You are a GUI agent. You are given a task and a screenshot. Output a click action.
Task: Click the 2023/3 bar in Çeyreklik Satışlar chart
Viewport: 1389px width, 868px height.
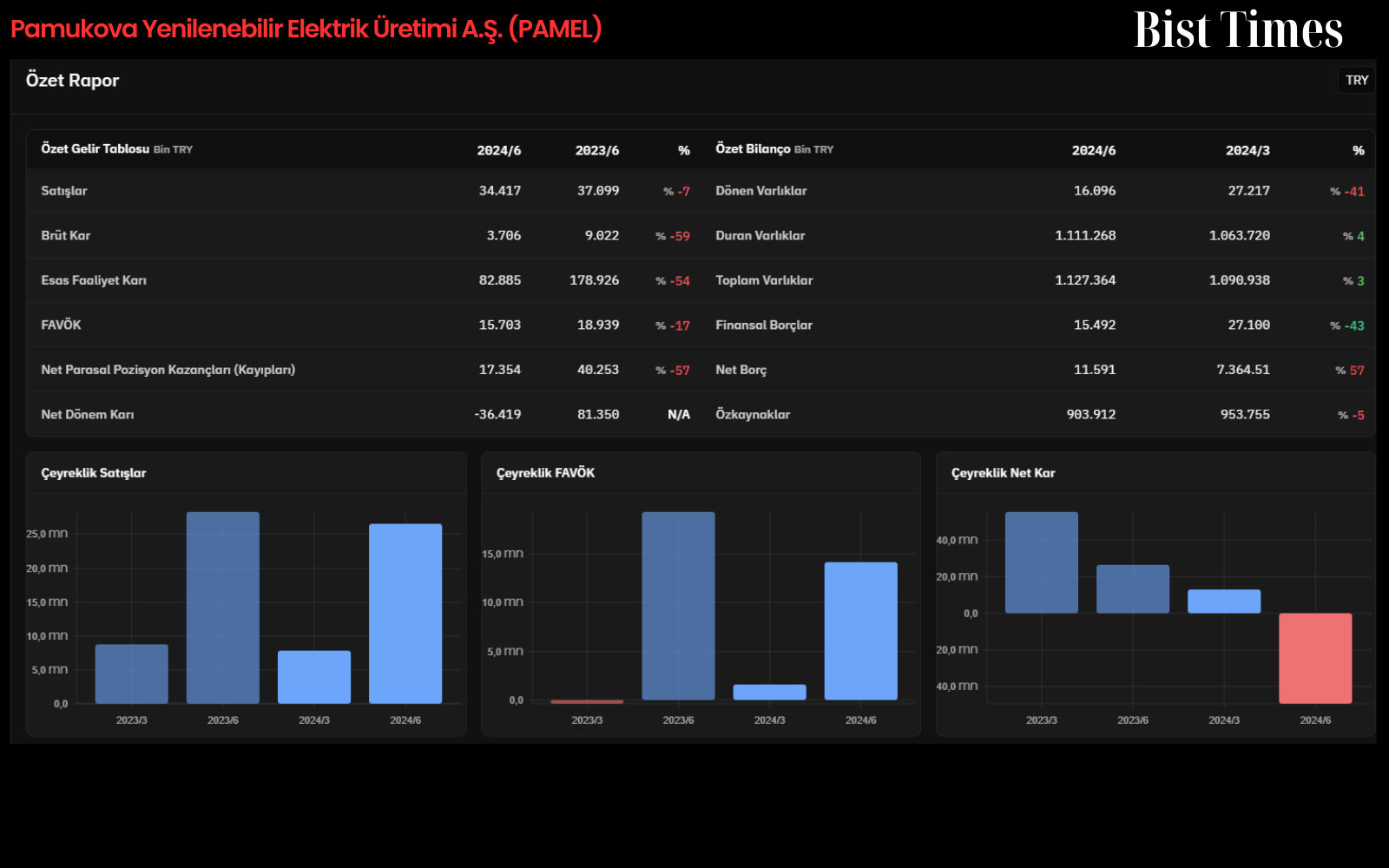pyautogui.click(x=132, y=674)
